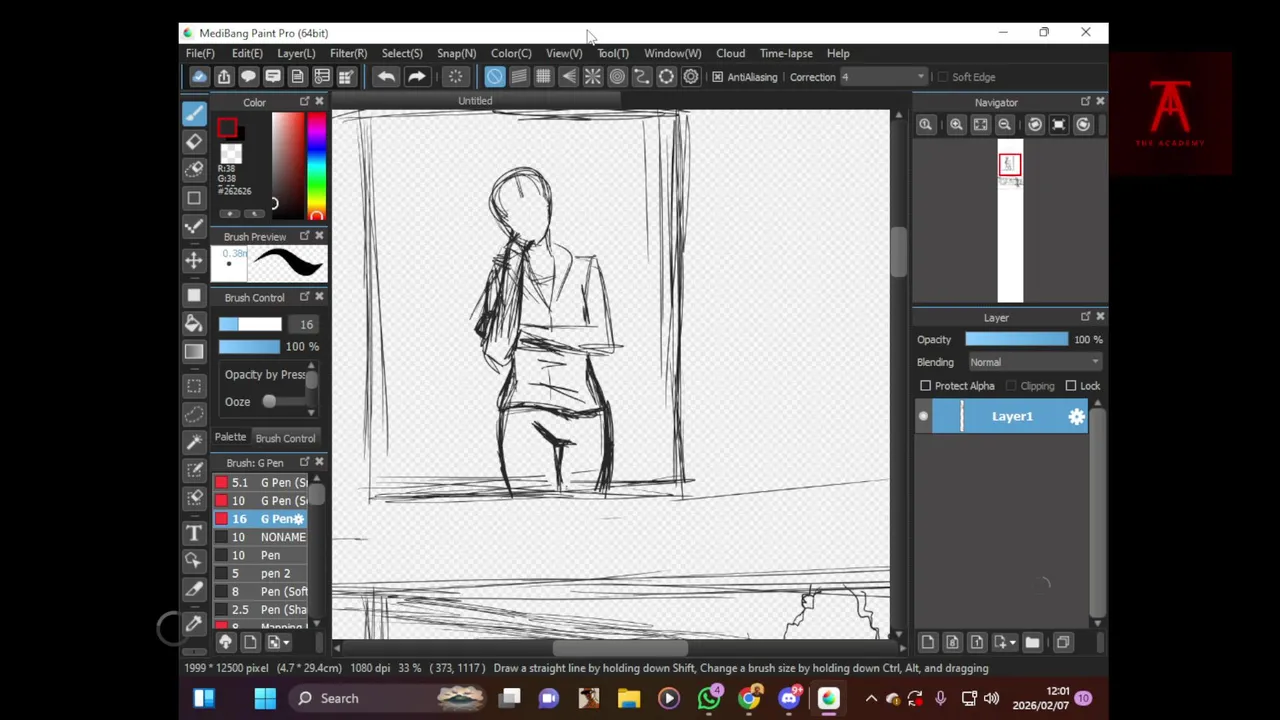
Task: Open the Filter(R) menu
Action: coord(348,53)
